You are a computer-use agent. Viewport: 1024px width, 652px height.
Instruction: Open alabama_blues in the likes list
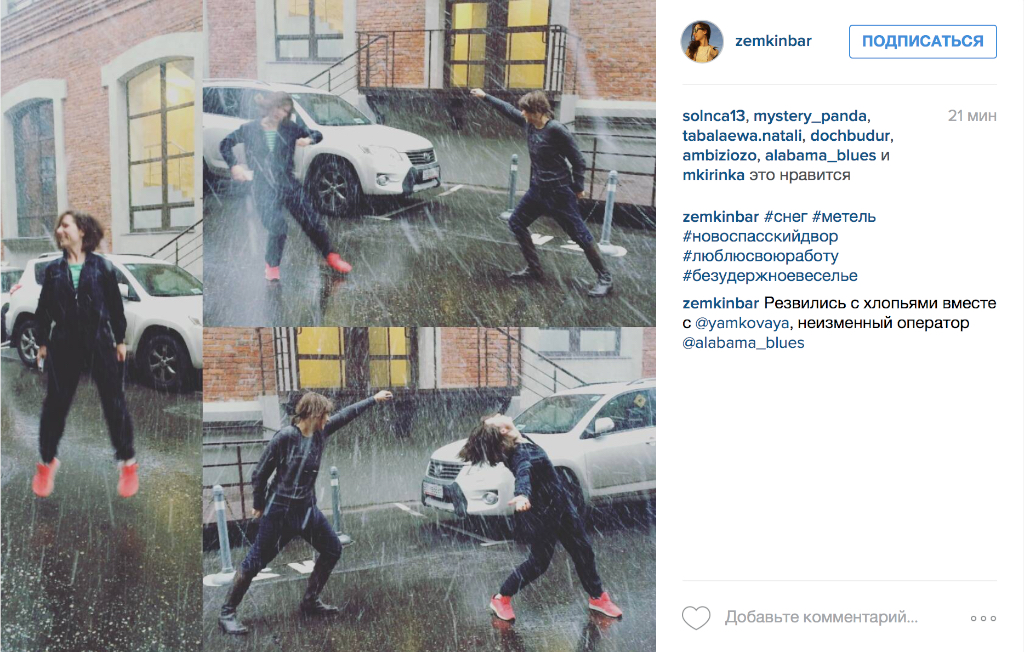(820, 155)
